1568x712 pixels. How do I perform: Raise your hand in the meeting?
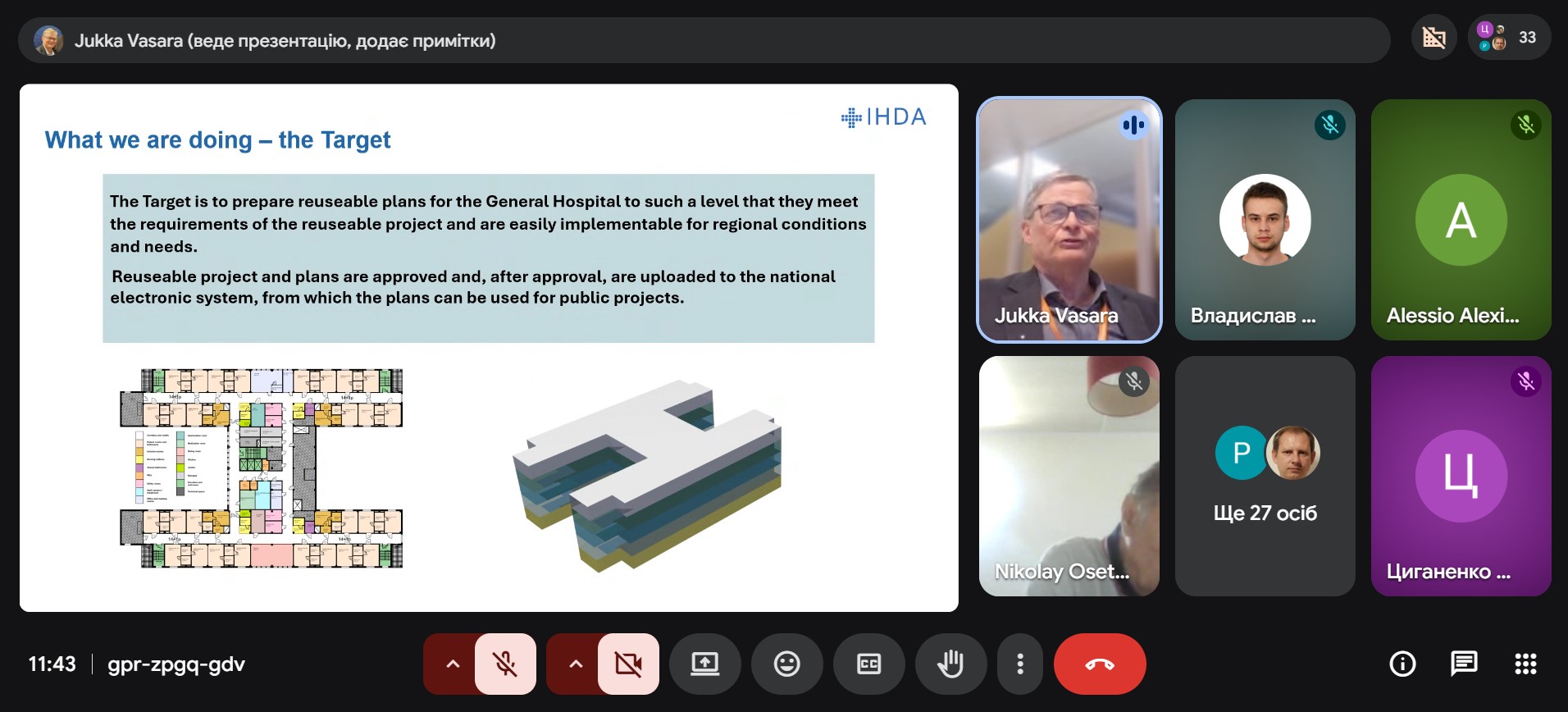point(950,664)
